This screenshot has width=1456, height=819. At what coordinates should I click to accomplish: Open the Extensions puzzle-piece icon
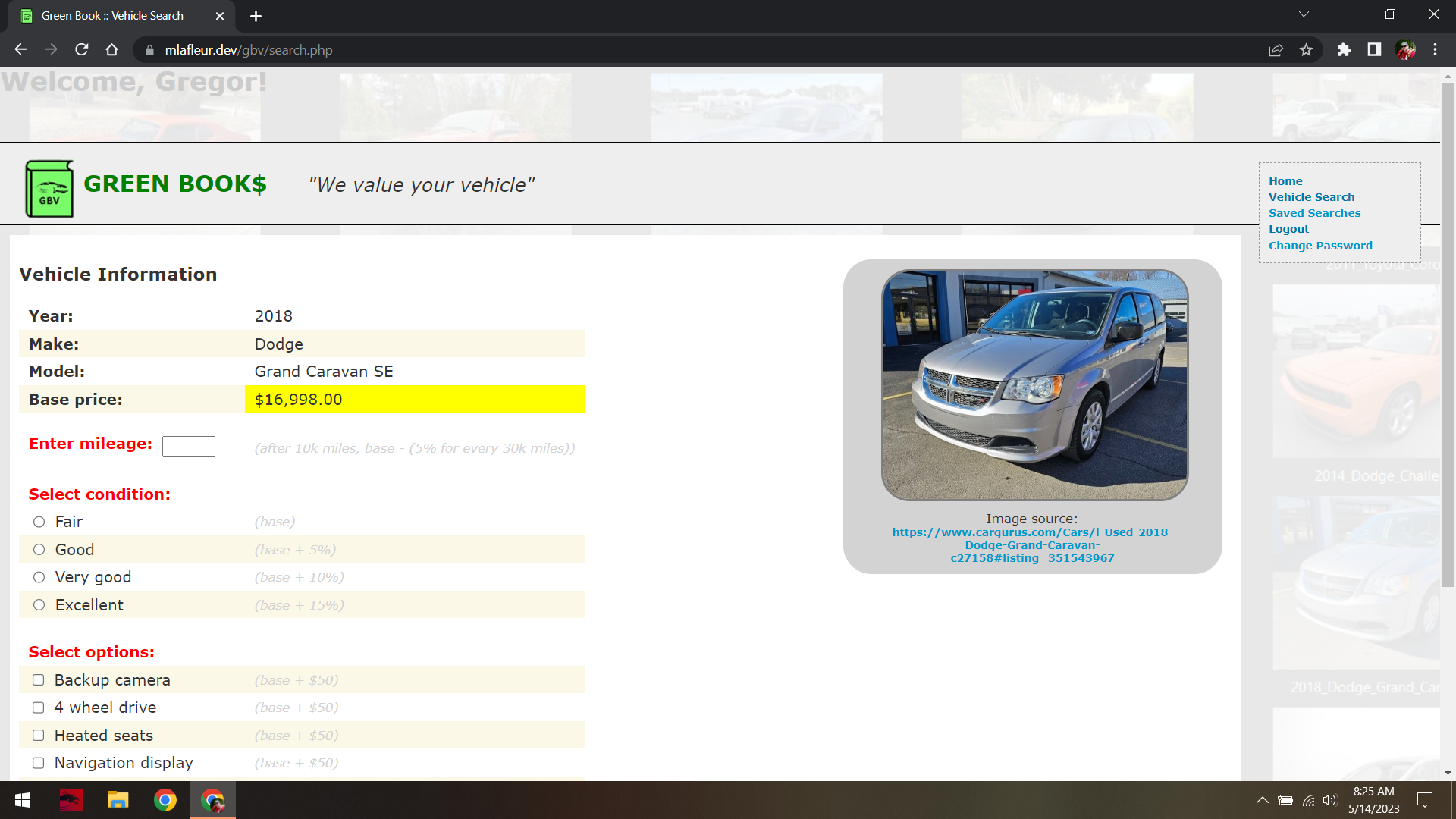tap(1344, 50)
